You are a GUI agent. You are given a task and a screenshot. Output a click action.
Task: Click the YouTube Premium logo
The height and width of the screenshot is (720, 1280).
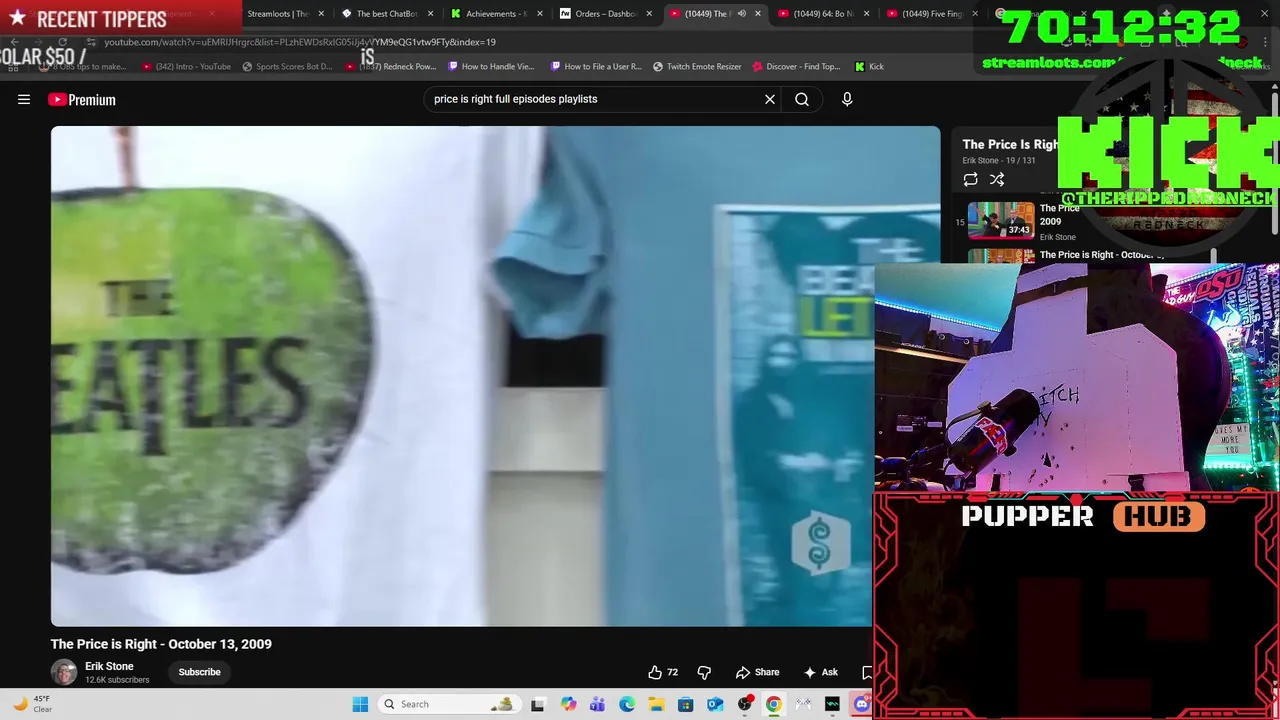coord(82,99)
